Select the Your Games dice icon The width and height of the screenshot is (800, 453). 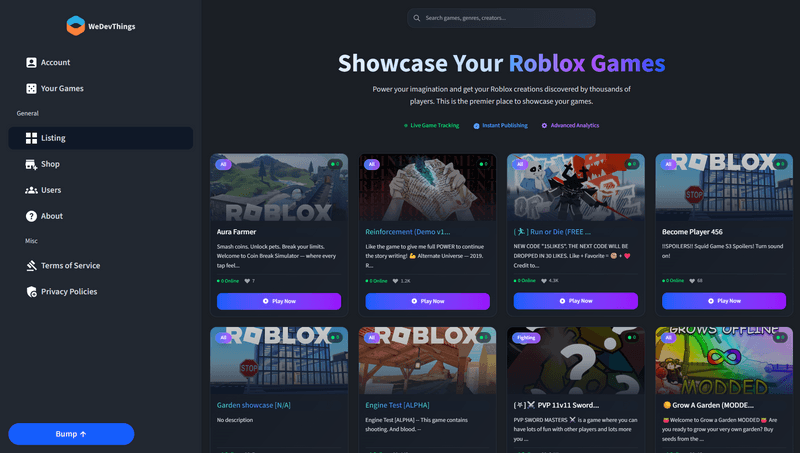point(31,88)
